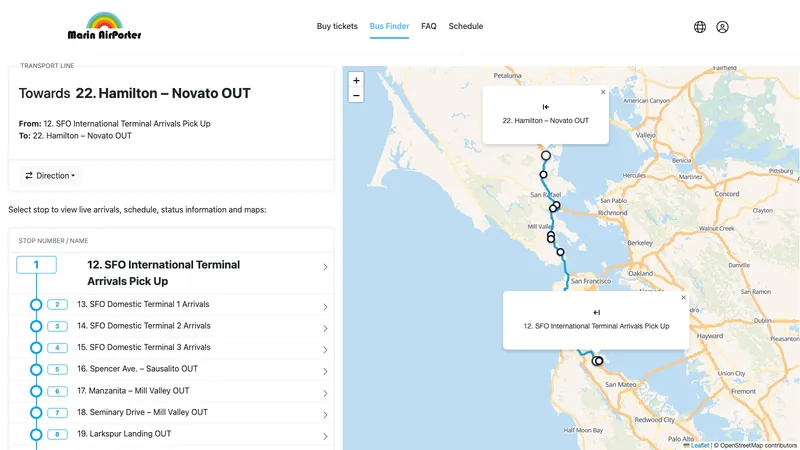The image size is (800, 450).
Task: Click the Hamilton – Novato end stop map marker
Action: [x=546, y=155]
